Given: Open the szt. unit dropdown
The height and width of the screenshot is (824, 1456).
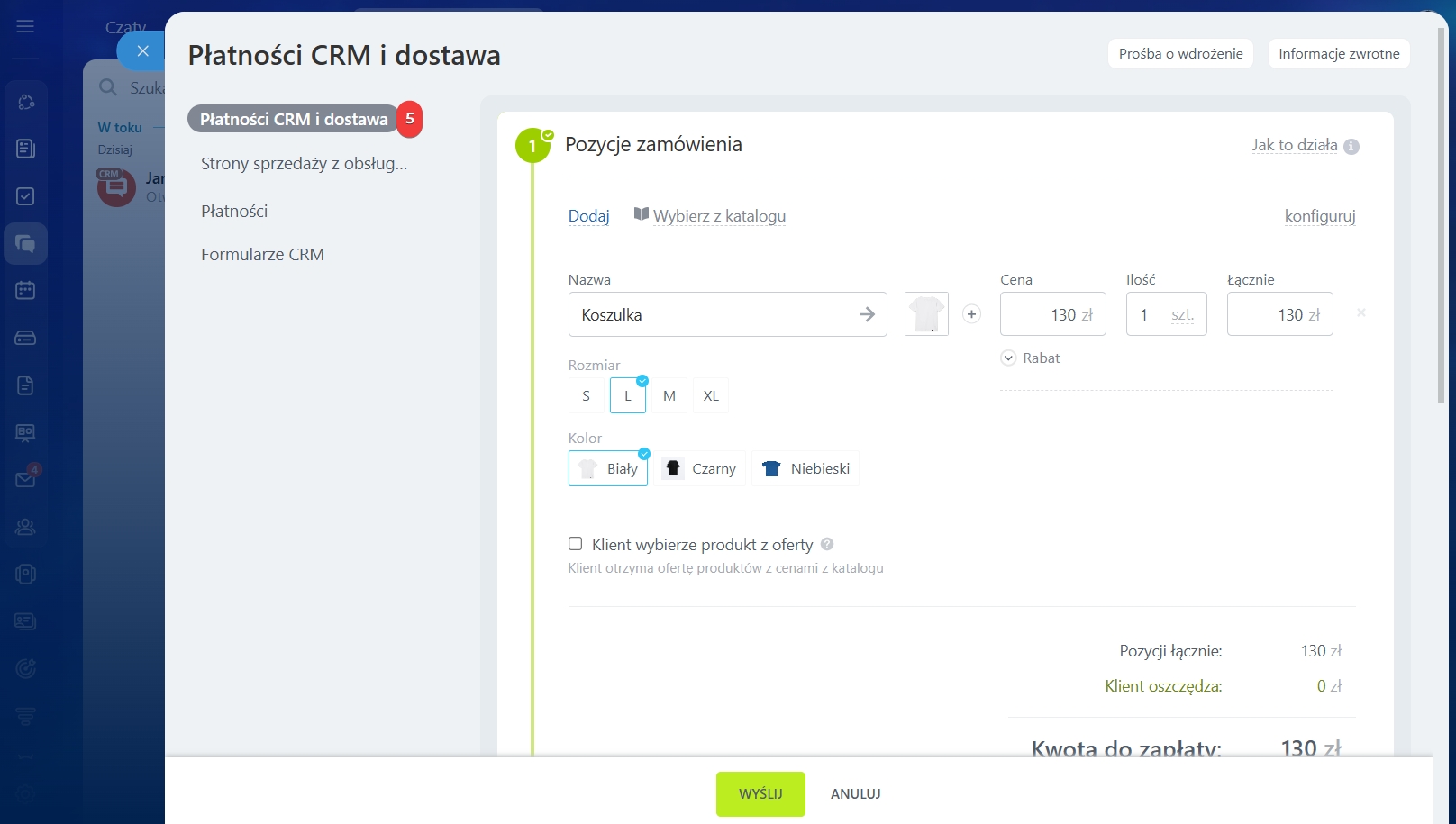Looking at the screenshot, I should pos(1182,315).
